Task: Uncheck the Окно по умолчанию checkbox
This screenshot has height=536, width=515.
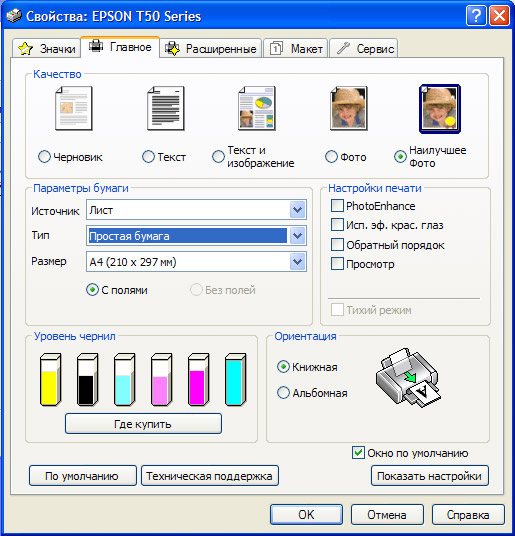Action: click(358, 453)
